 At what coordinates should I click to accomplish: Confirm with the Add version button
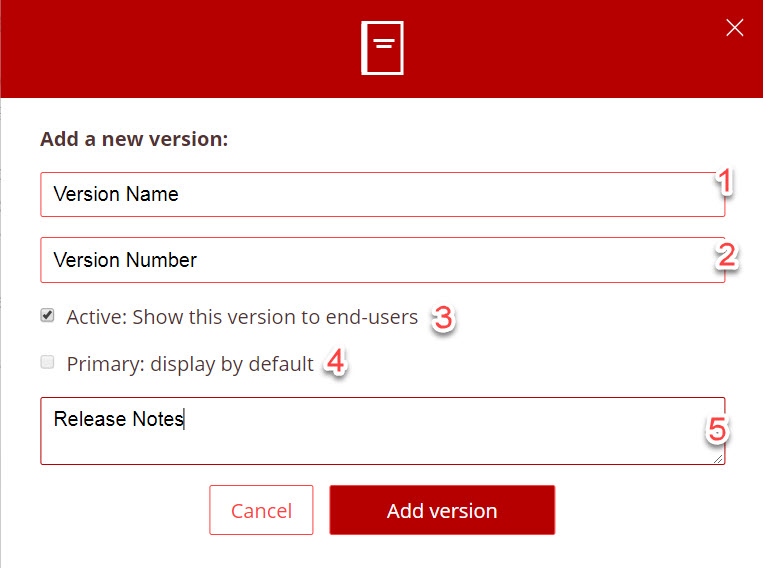[x=442, y=510]
